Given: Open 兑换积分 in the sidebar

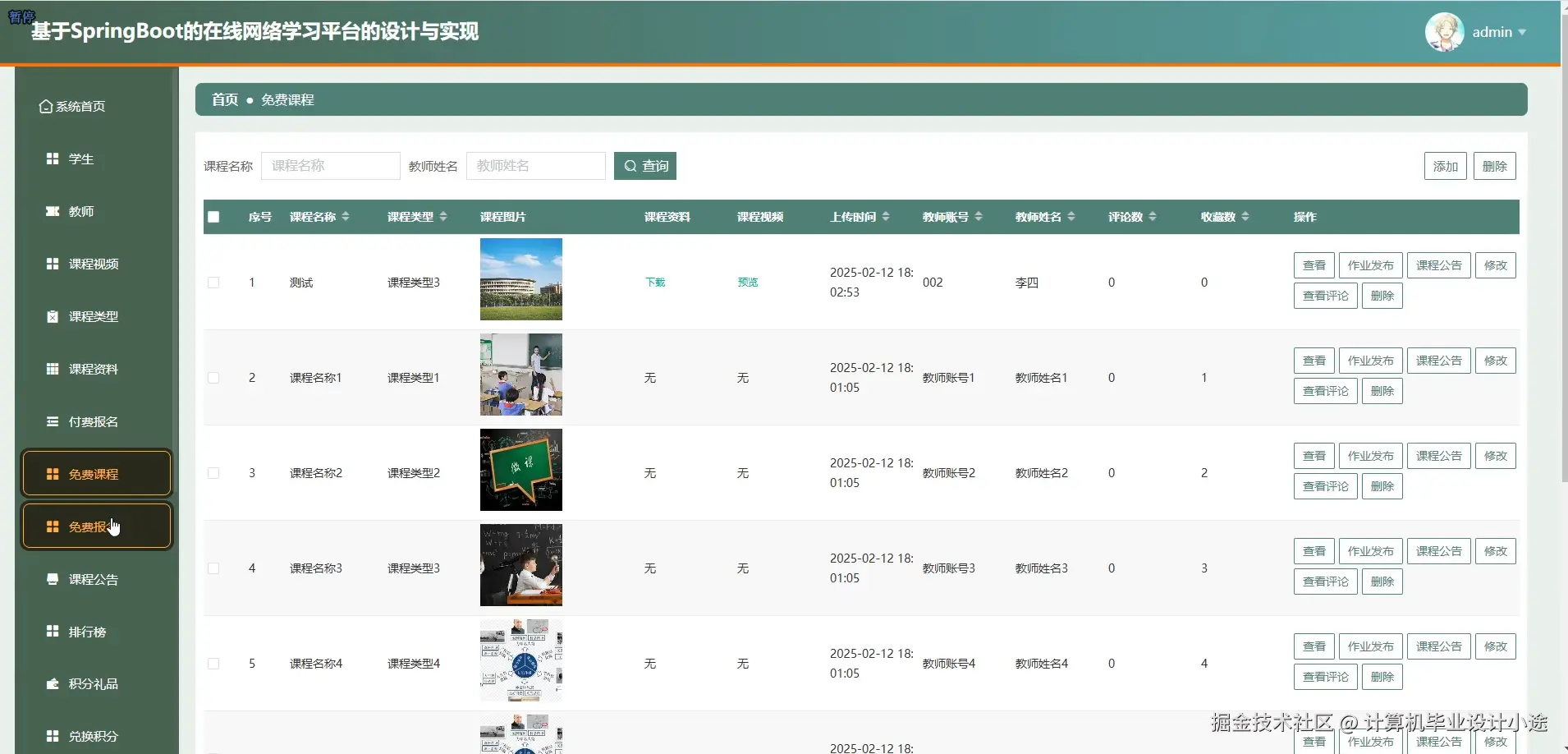Looking at the screenshot, I should click(x=97, y=736).
